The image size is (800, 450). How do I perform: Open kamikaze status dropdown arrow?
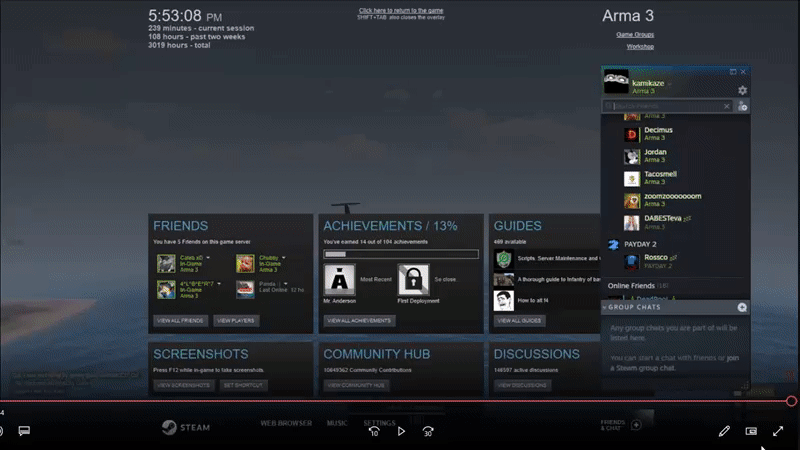pos(670,84)
